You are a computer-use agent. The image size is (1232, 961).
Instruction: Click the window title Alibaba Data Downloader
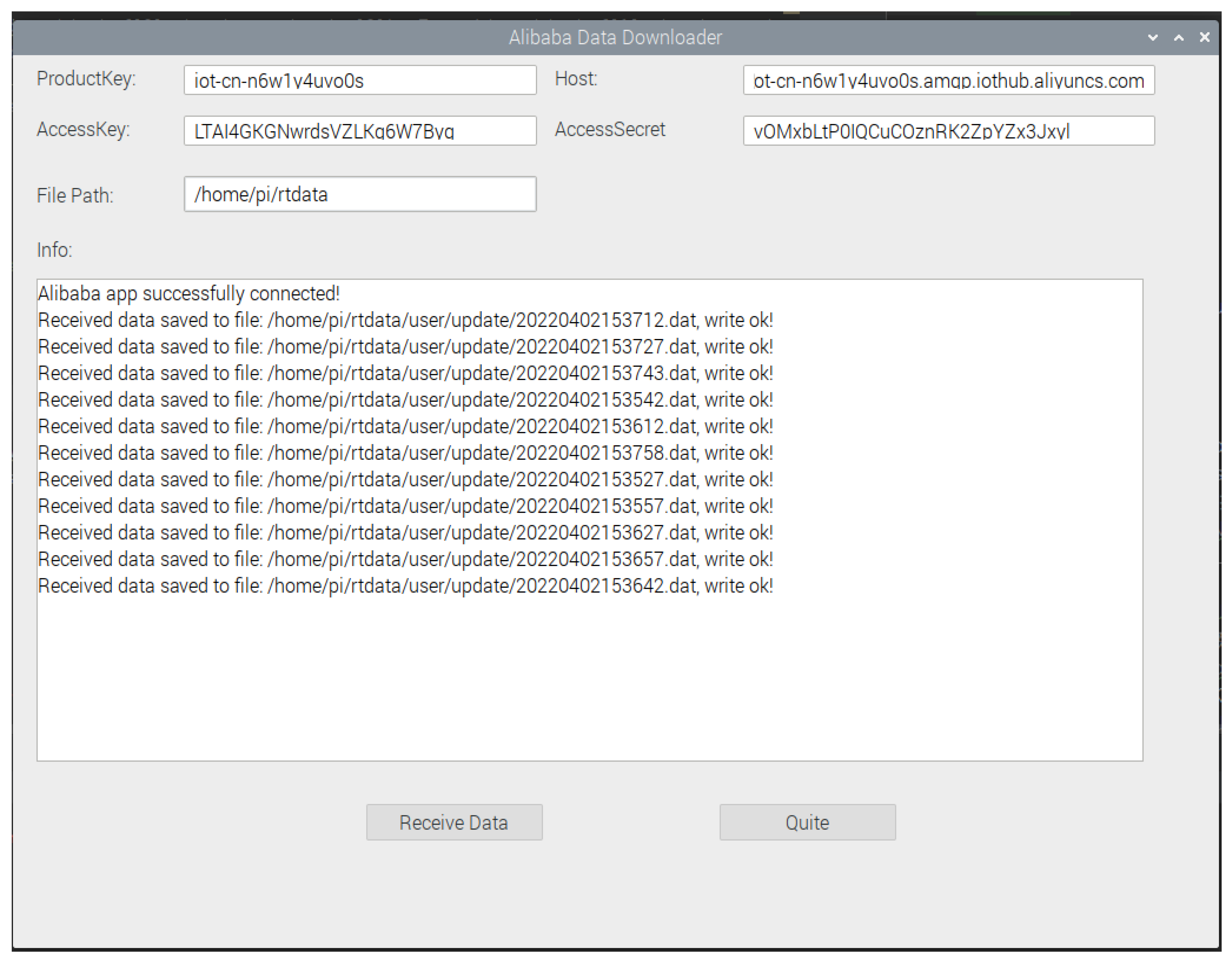pyautogui.click(x=615, y=37)
